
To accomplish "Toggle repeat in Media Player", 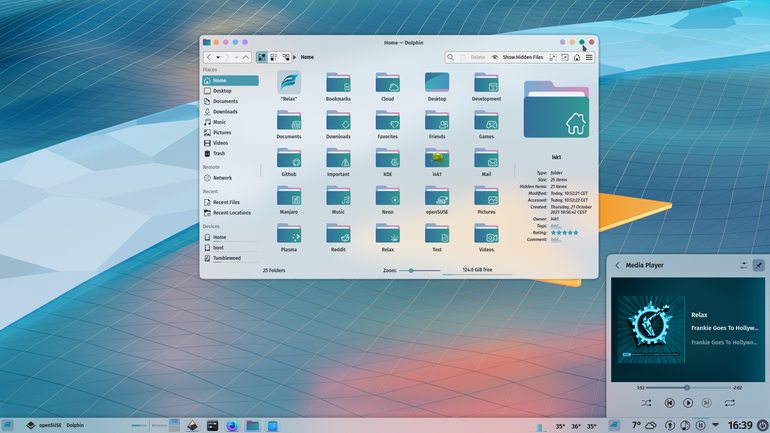I will click(x=730, y=403).
